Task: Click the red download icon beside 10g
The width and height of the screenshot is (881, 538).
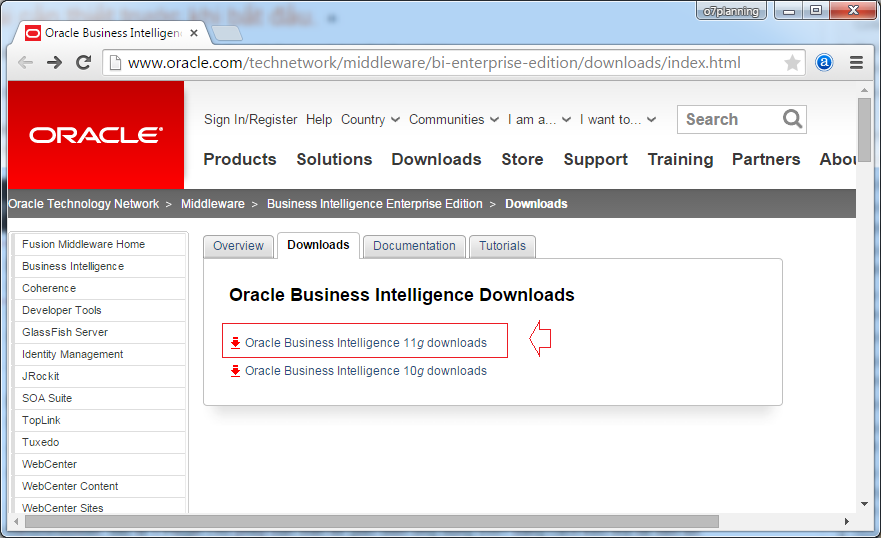Action: click(235, 371)
